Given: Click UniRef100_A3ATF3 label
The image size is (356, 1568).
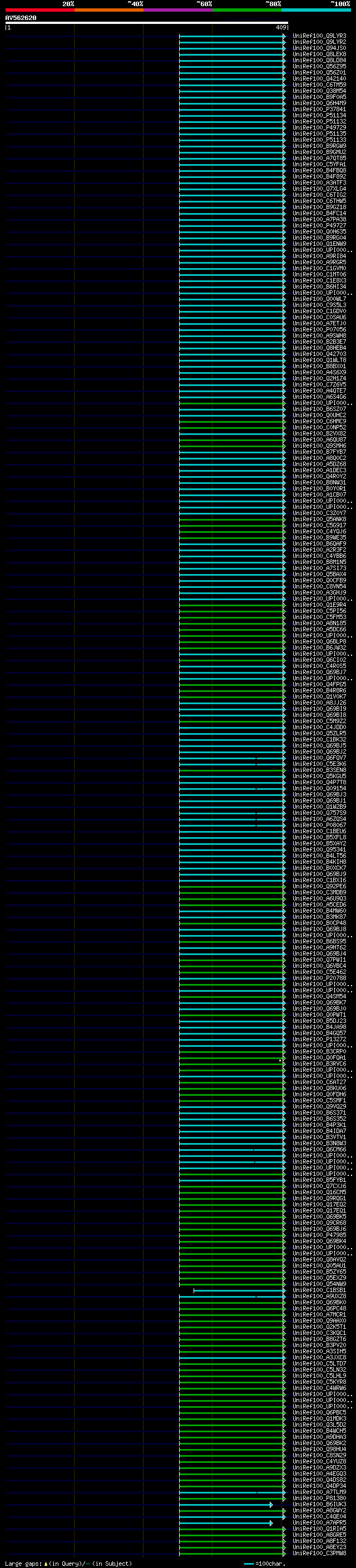Looking at the screenshot, I should (319, 182).
